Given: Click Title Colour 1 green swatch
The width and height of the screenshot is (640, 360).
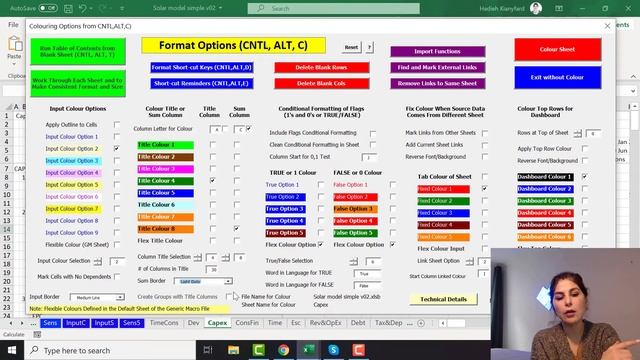Looking at the screenshot, I should [165, 145].
